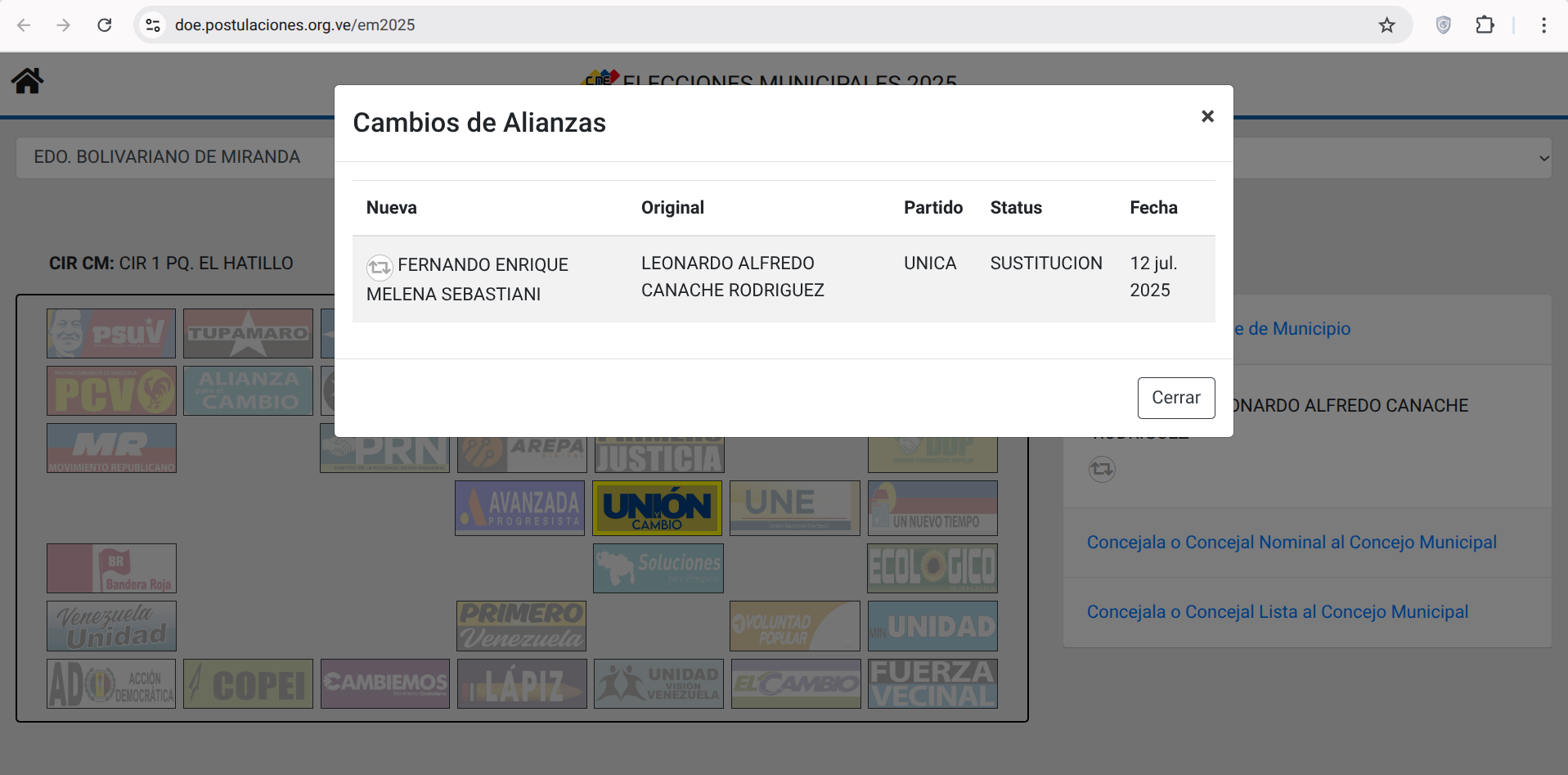Close the Cambios de Alianzas dialog with X
Viewport: 1568px width, 775px height.
point(1207,116)
